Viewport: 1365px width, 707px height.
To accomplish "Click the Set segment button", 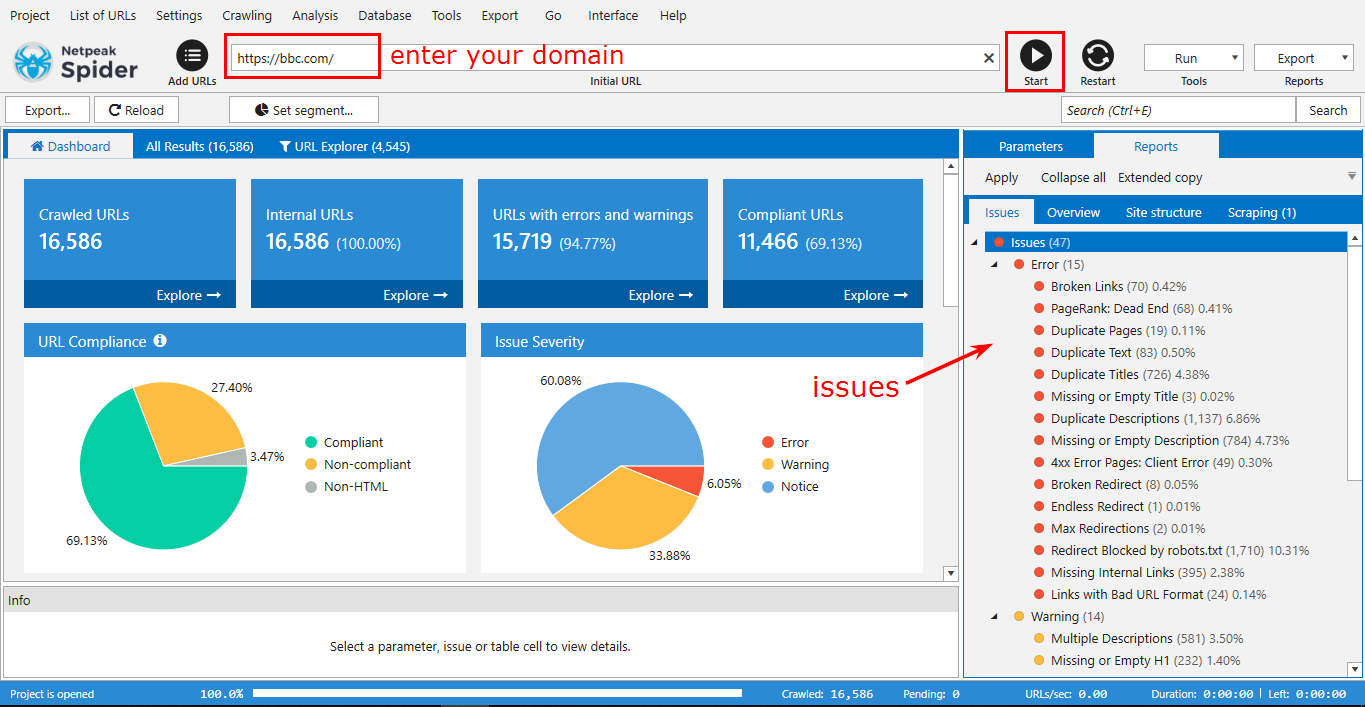I will point(304,110).
